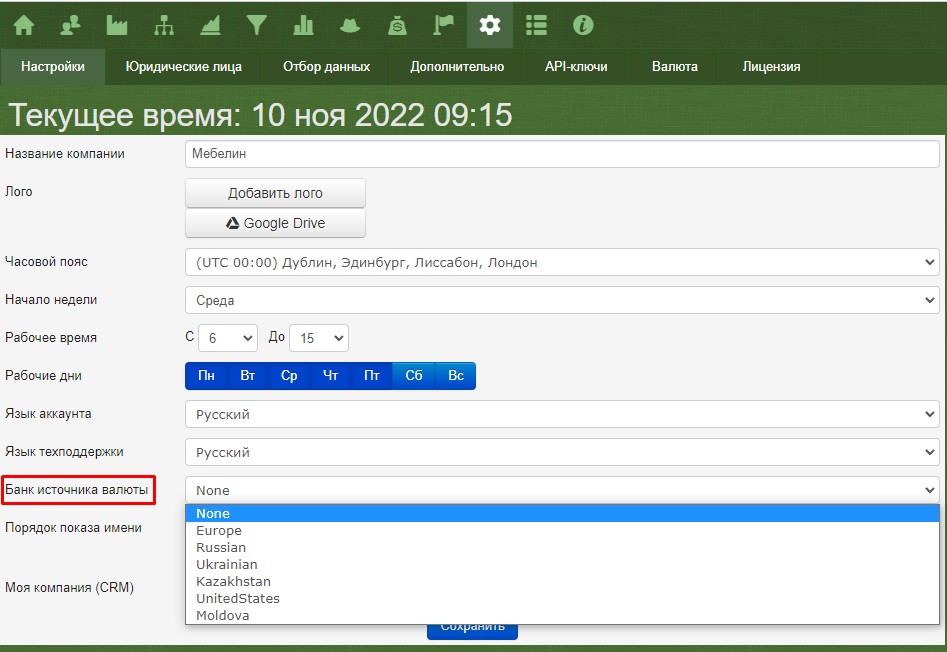Toggle Вт working day

(x=248, y=376)
